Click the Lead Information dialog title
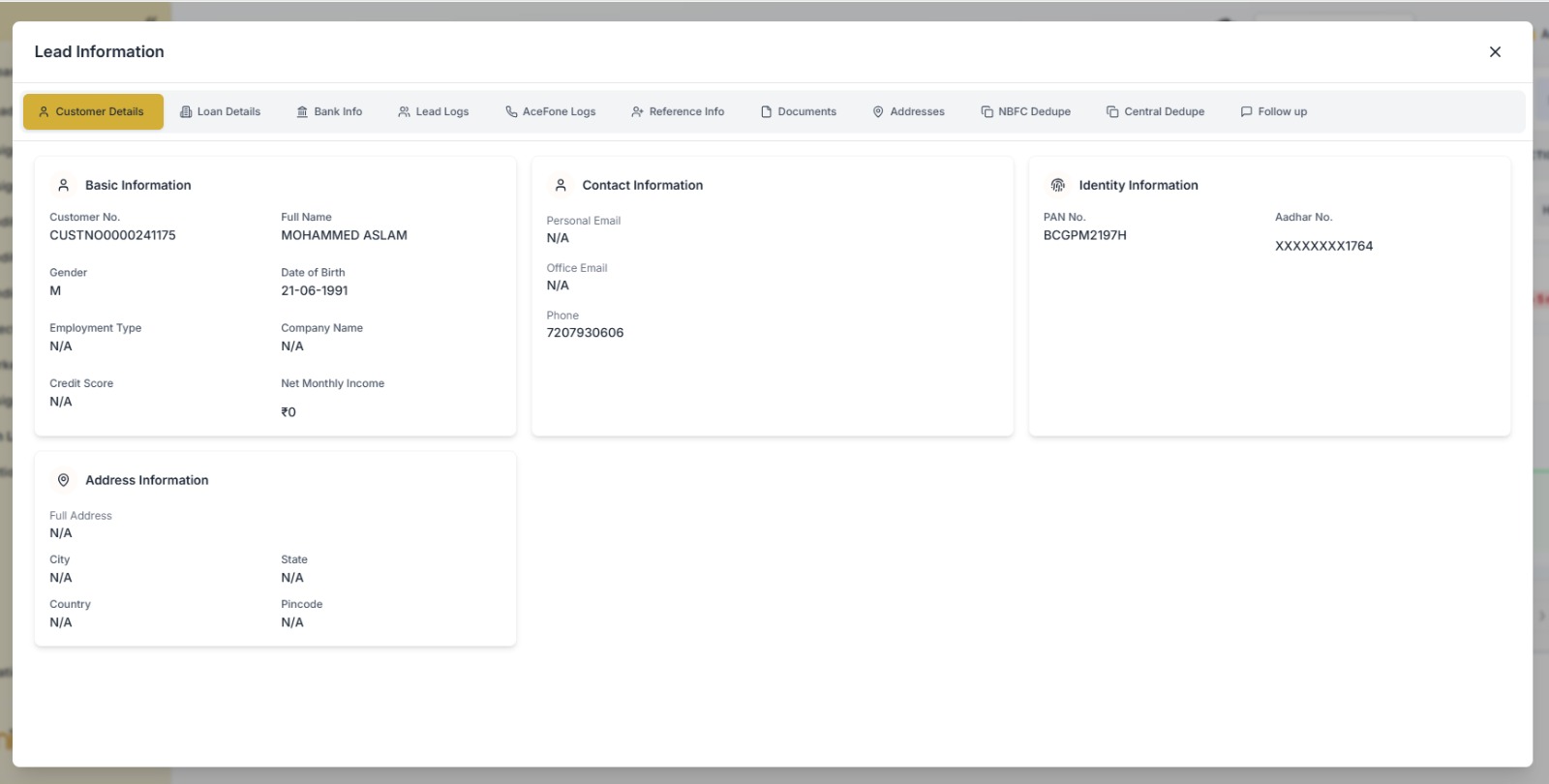 click(x=99, y=52)
